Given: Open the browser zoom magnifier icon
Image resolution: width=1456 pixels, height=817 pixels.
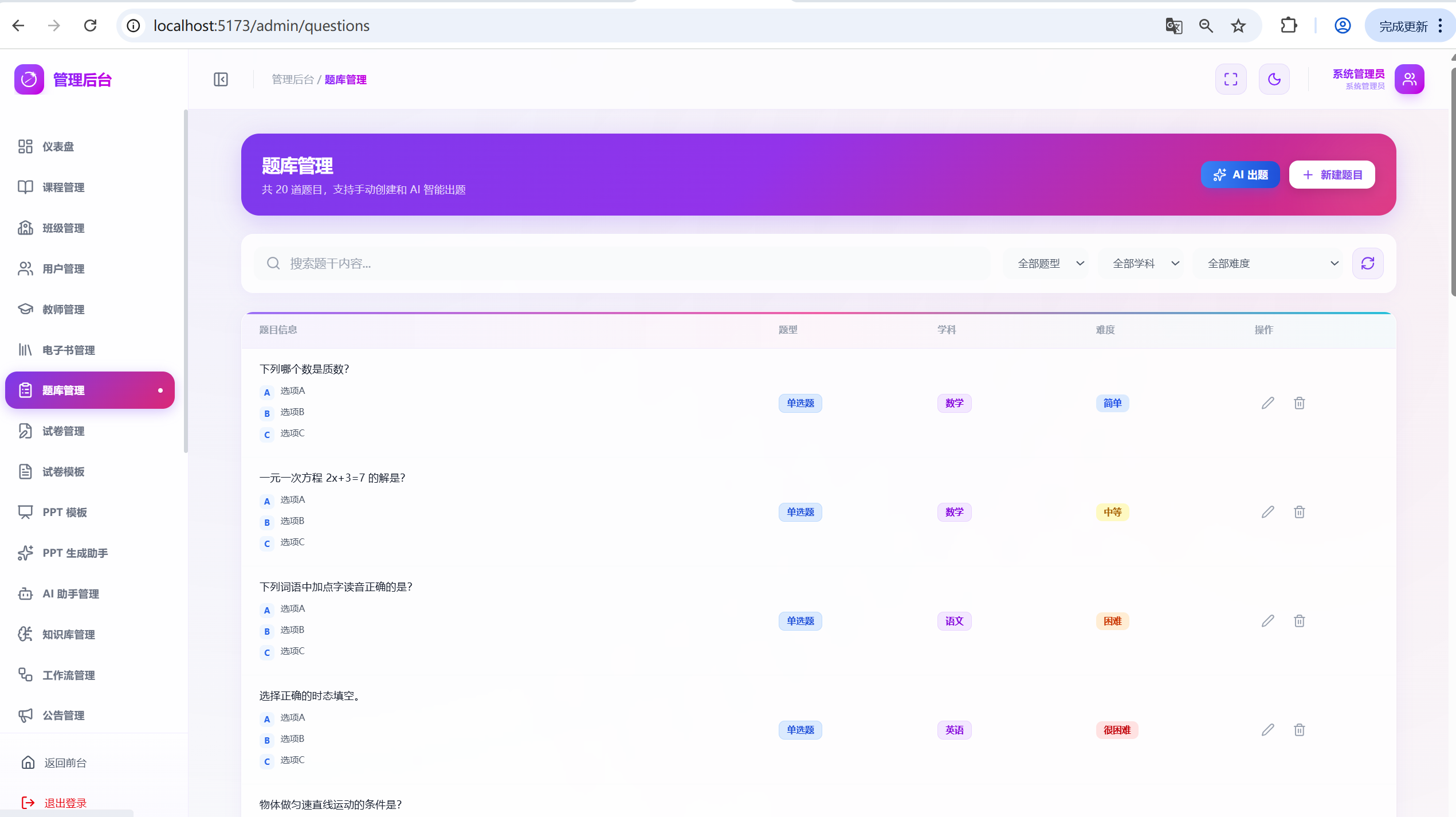Looking at the screenshot, I should coord(1206,26).
